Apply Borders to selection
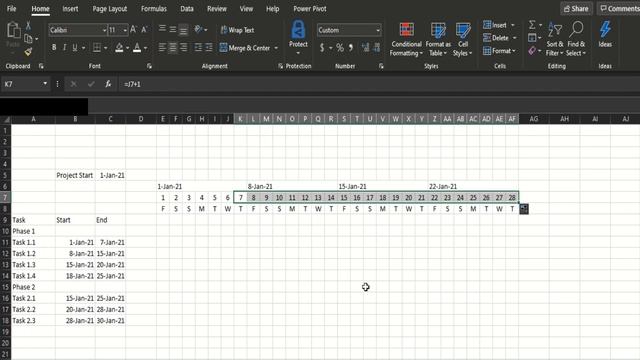Image resolution: width=640 pixels, height=360 pixels. (x=97, y=48)
